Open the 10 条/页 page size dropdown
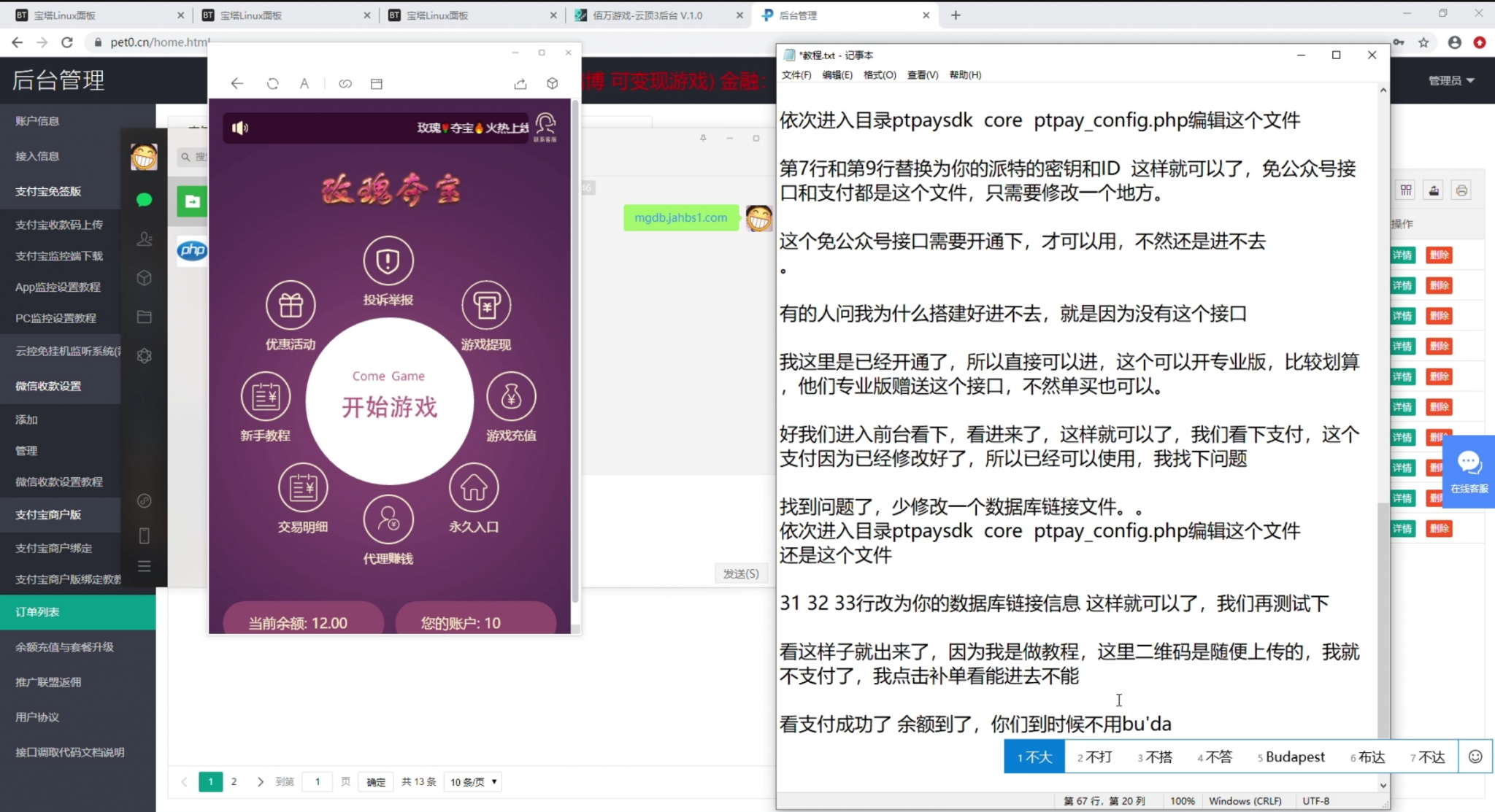The image size is (1495, 812). (x=473, y=782)
